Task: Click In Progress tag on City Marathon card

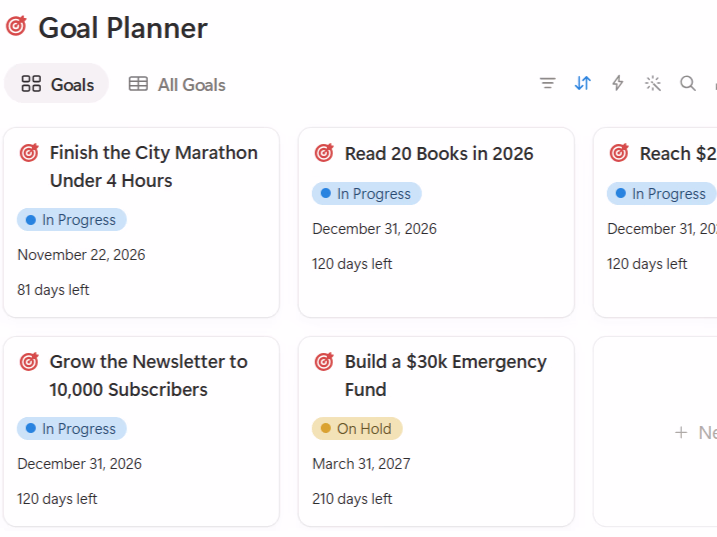Action: click(72, 220)
